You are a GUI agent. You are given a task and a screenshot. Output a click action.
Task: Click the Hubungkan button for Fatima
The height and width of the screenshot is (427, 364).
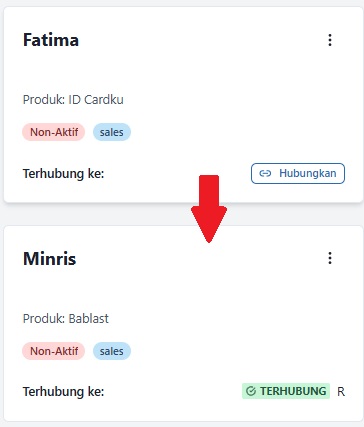tap(298, 173)
